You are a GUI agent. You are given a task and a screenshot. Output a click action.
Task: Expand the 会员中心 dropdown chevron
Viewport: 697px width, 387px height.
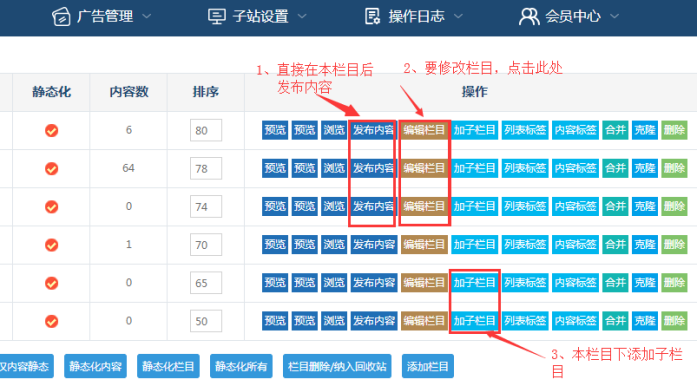tap(614, 16)
